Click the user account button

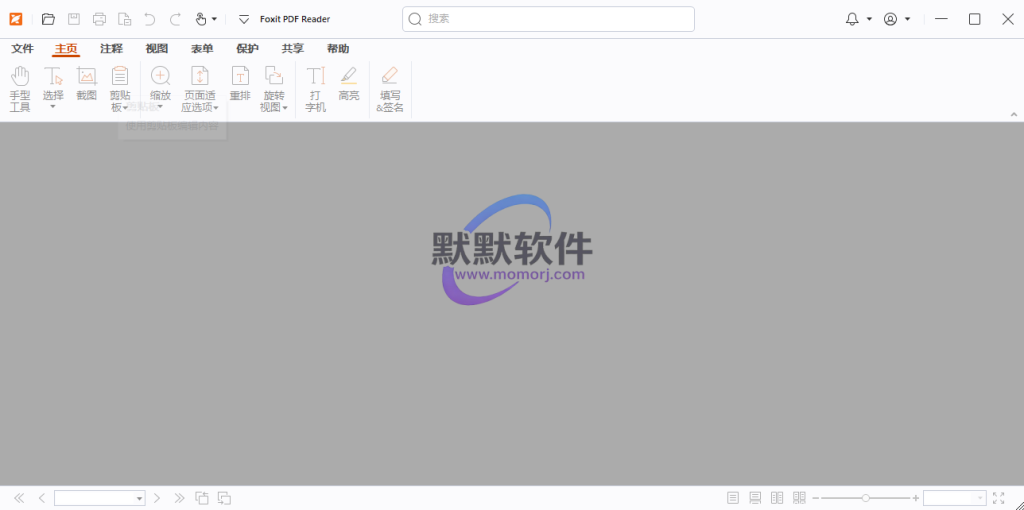pos(890,19)
